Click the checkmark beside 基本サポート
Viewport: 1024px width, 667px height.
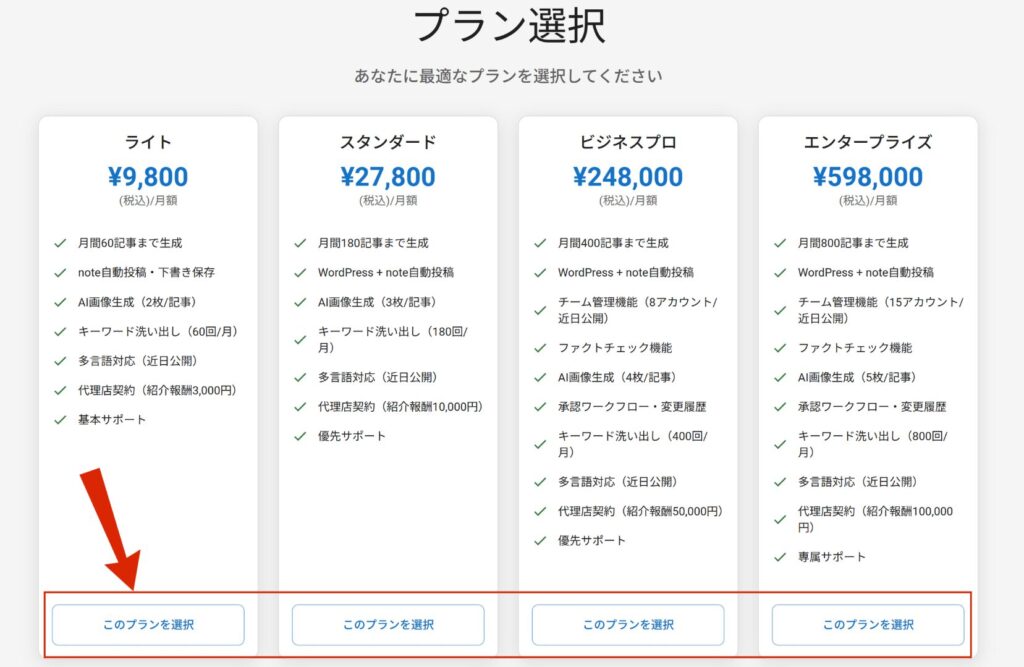click(x=60, y=420)
